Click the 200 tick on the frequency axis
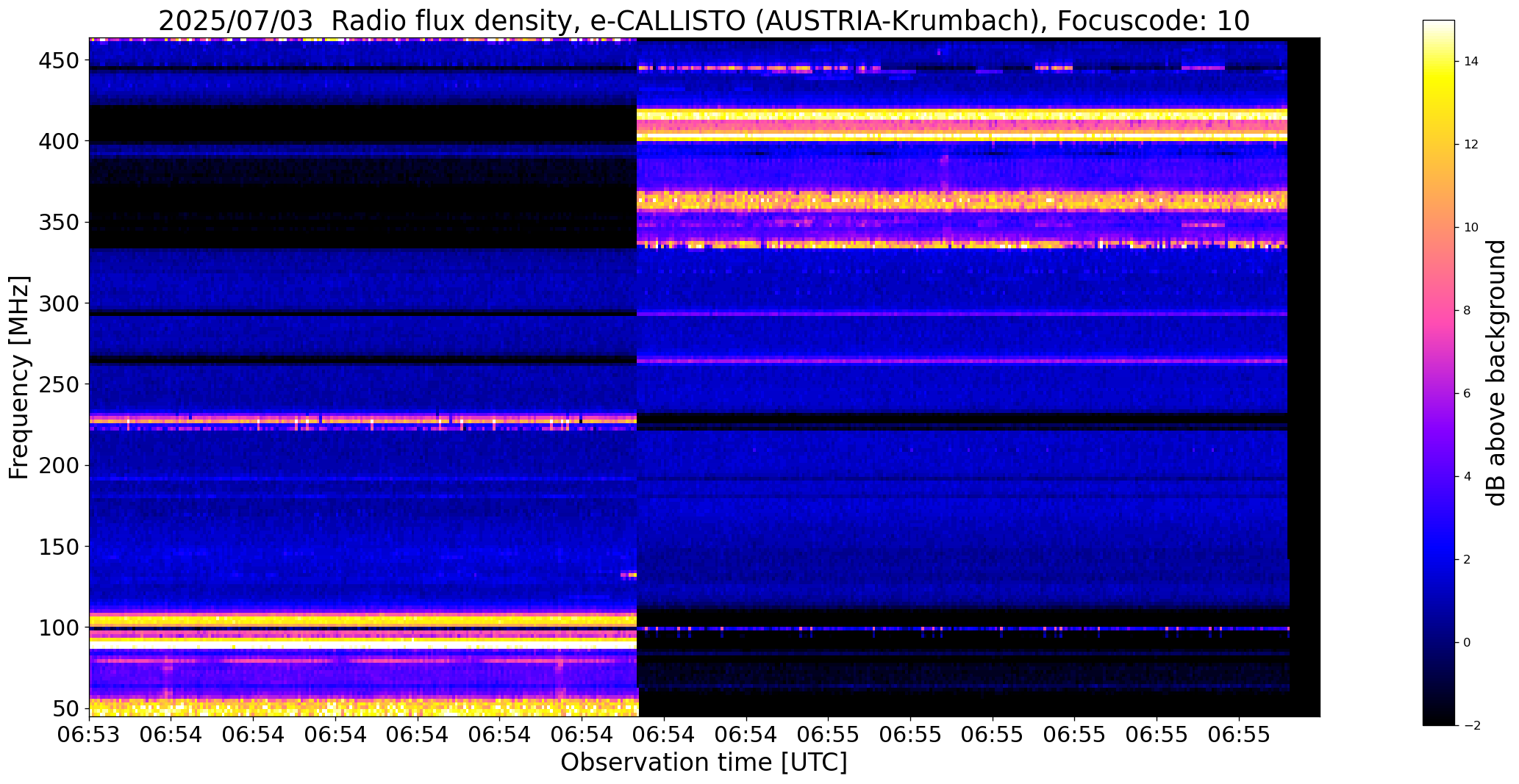The width and height of the screenshot is (1519, 784). pyautogui.click(x=57, y=465)
